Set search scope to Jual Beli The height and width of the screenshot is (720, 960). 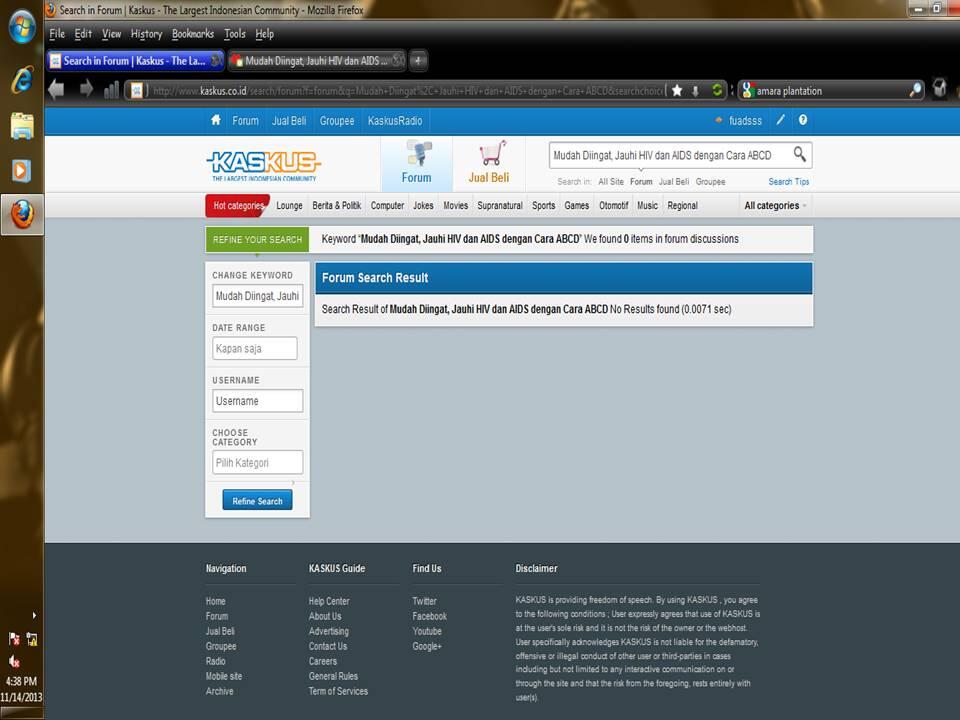(674, 182)
